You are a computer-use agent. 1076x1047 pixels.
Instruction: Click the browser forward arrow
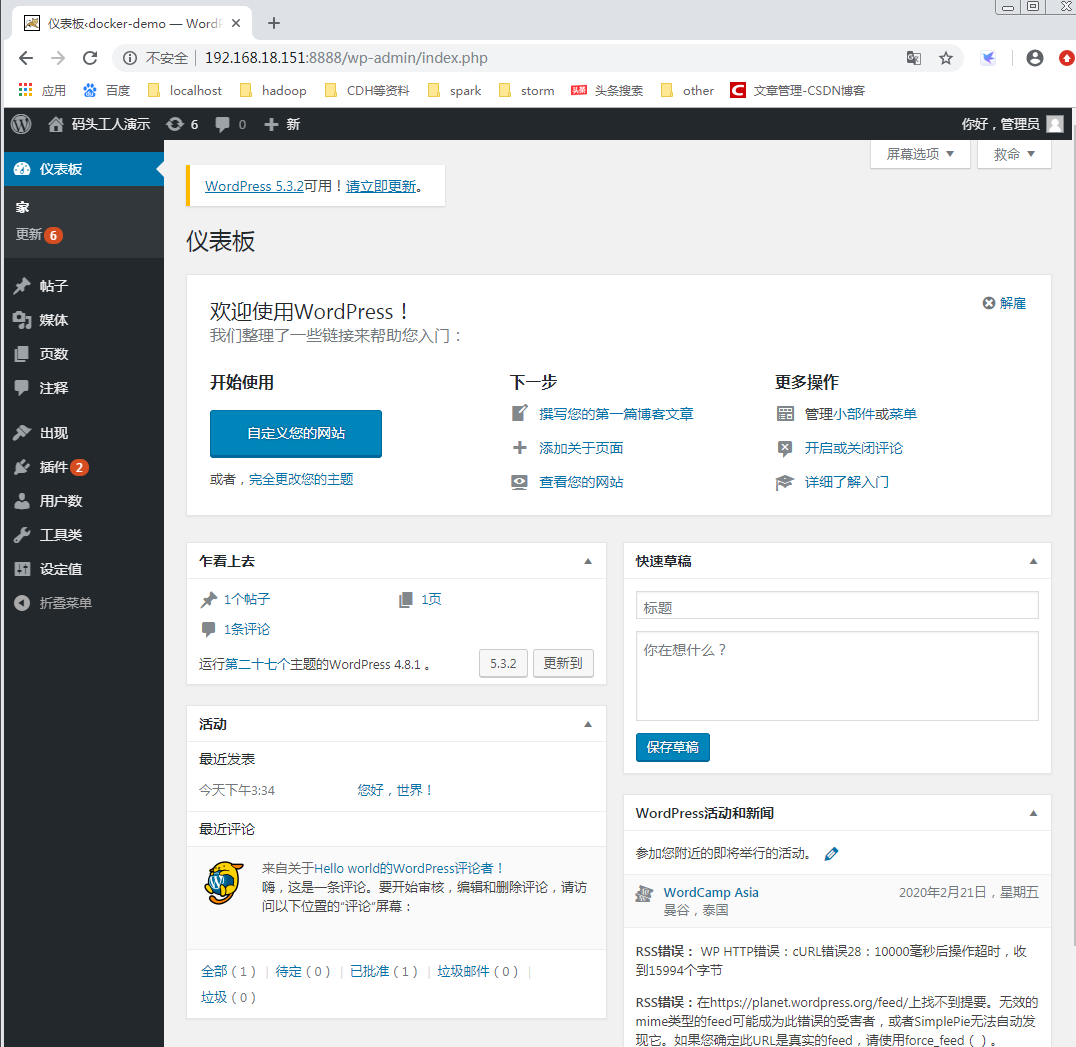(58, 58)
